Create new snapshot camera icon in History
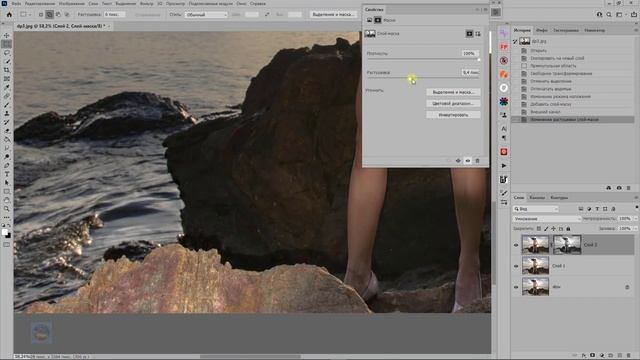 [619, 188]
